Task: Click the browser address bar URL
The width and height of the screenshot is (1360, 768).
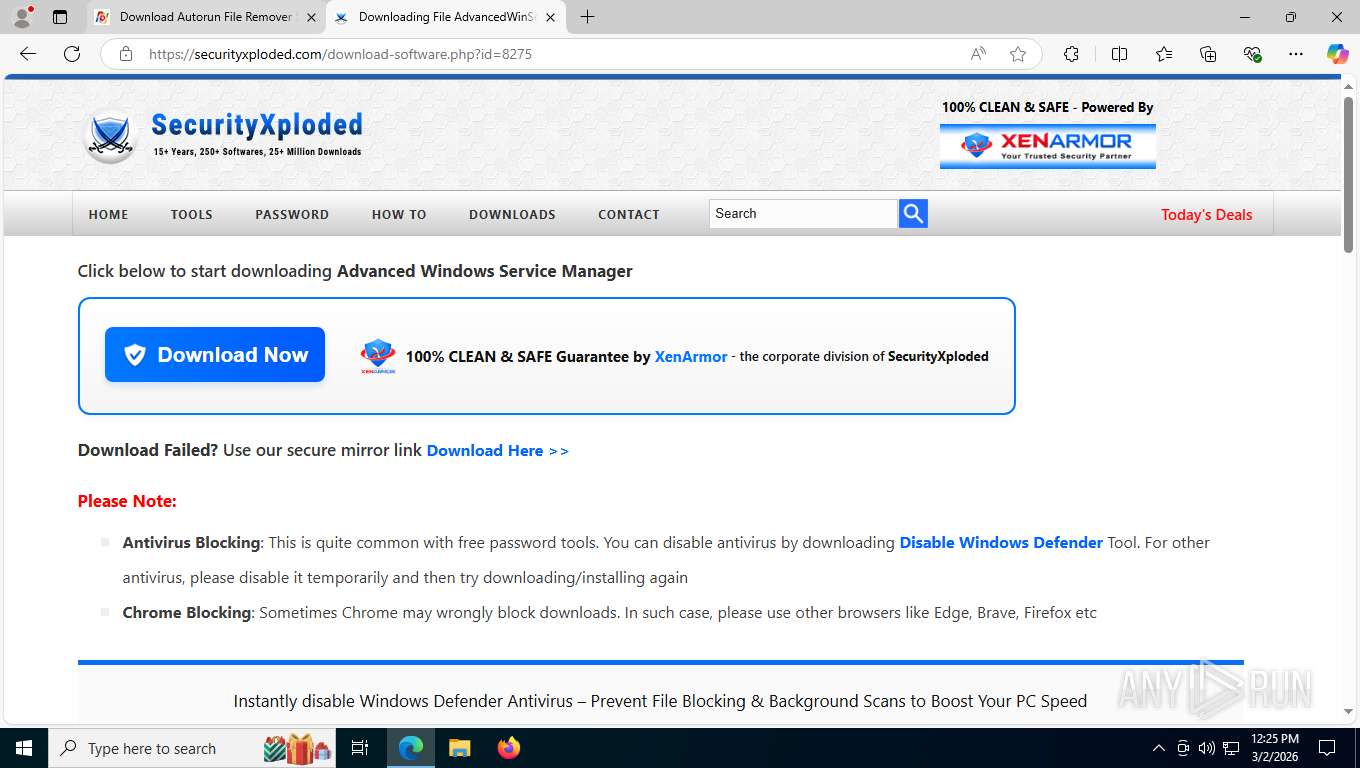Action: point(340,54)
